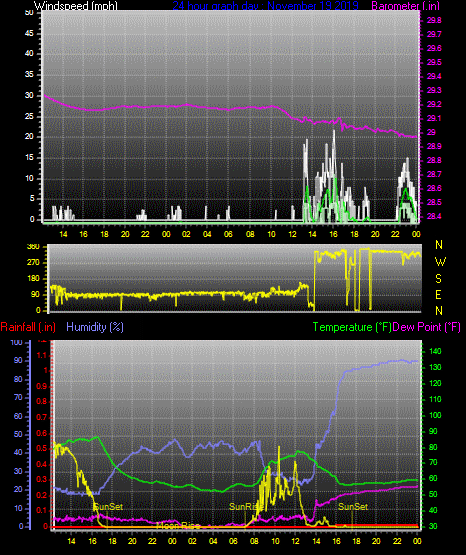Select the "24 hour graph day : November 19 2019" heading
466x555 pixels.
[x=265, y=5]
